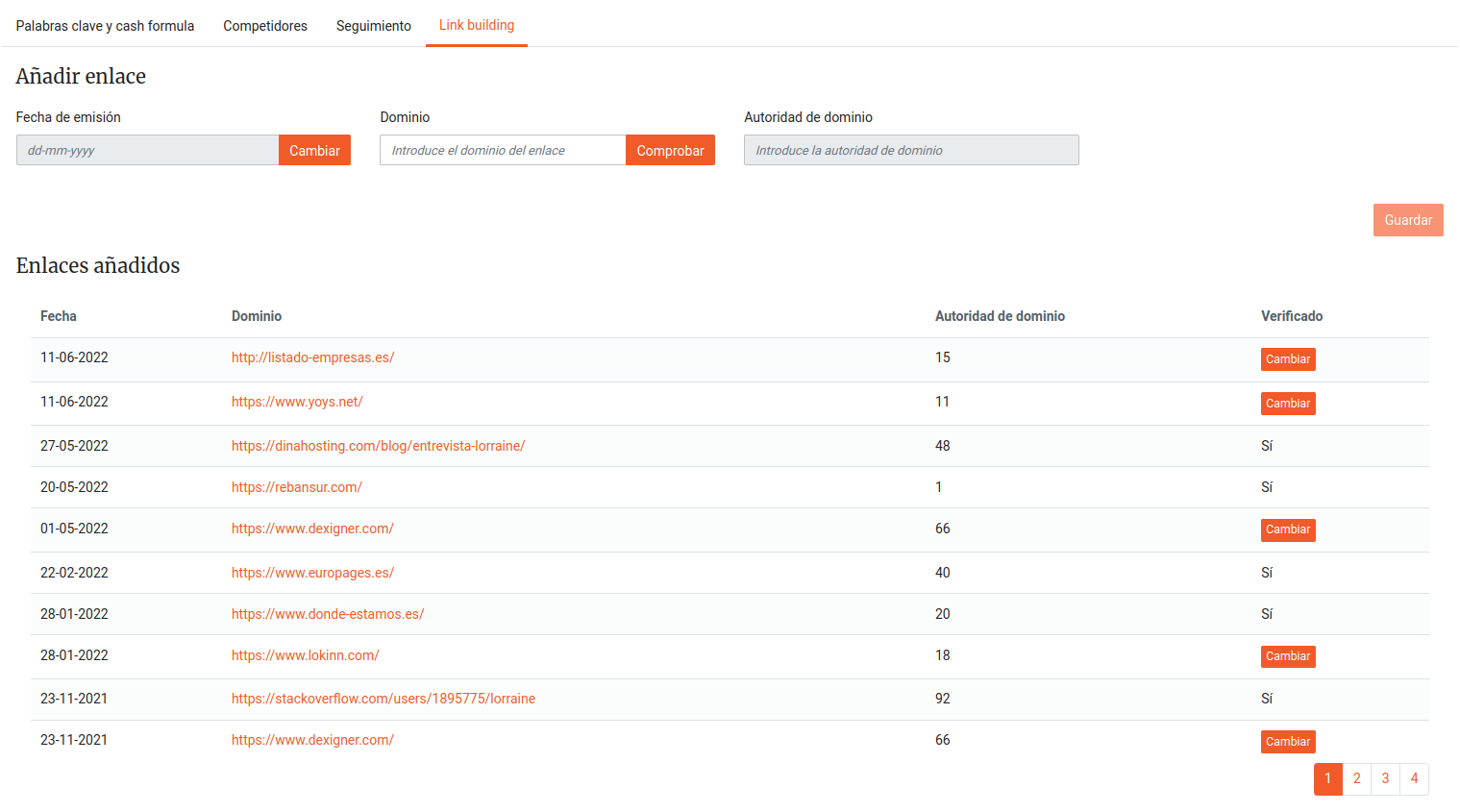The width and height of the screenshot is (1460, 812).
Task: Open the europages.es link
Action: 312,573
